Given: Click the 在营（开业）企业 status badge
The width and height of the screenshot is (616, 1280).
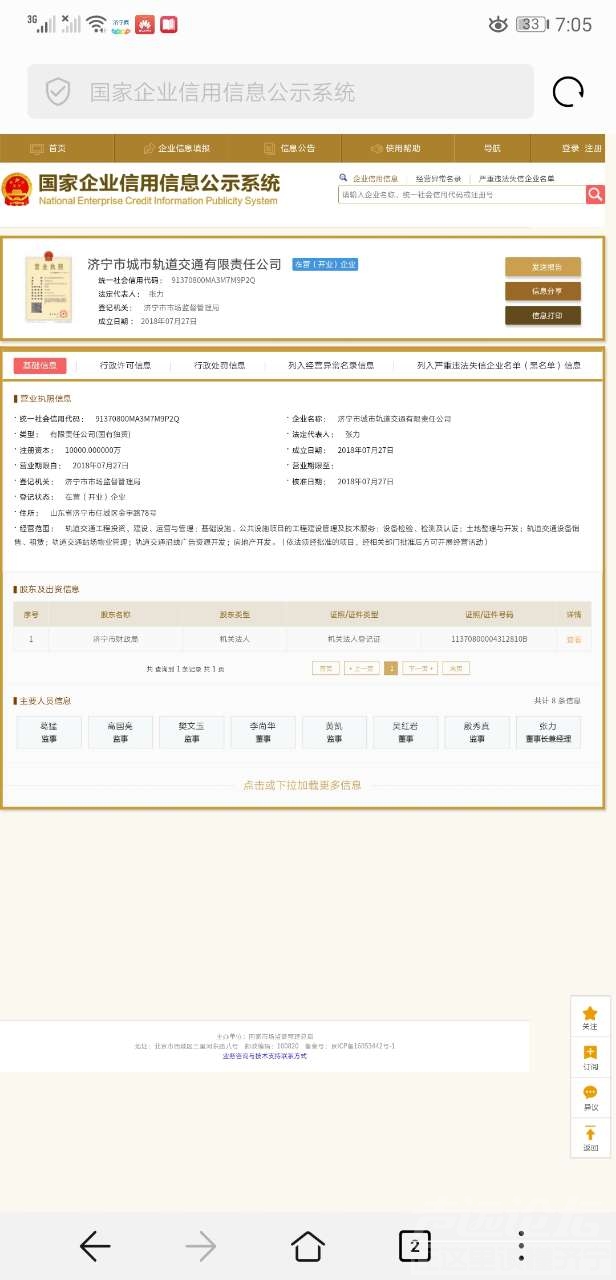Looking at the screenshot, I should pos(324,265).
